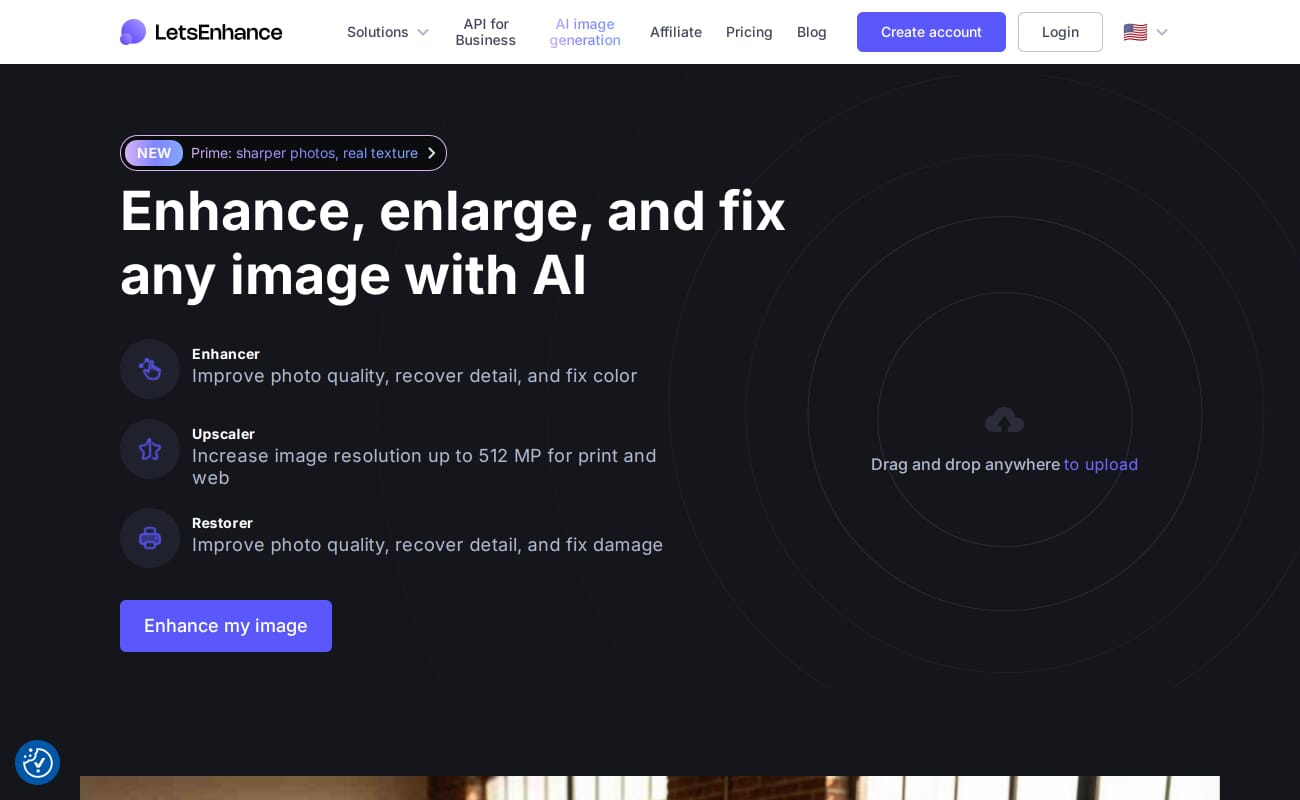Click the Enhance my image button
This screenshot has height=800, width=1300.
[226, 626]
